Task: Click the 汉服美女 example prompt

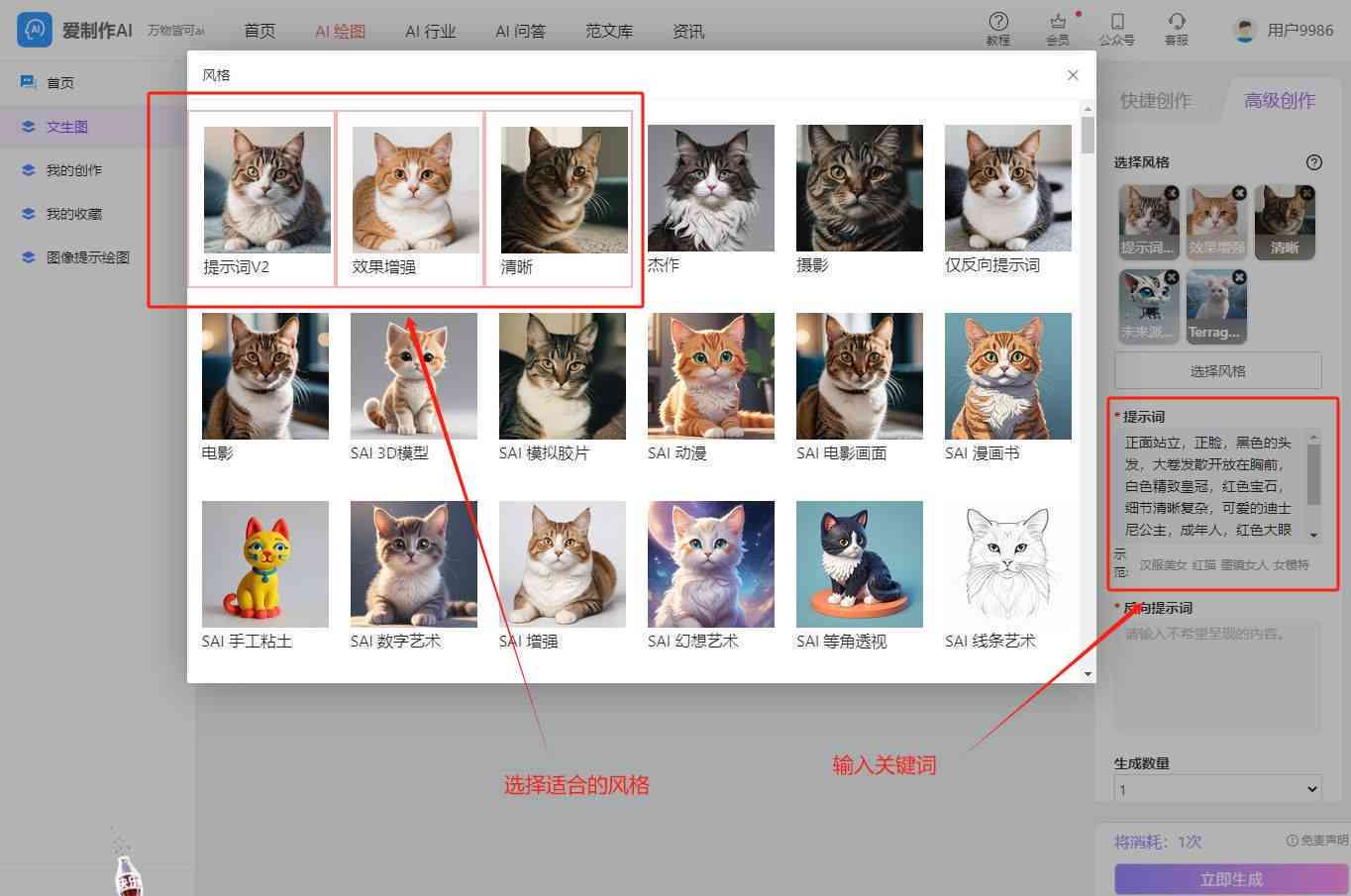Action: click(1163, 564)
